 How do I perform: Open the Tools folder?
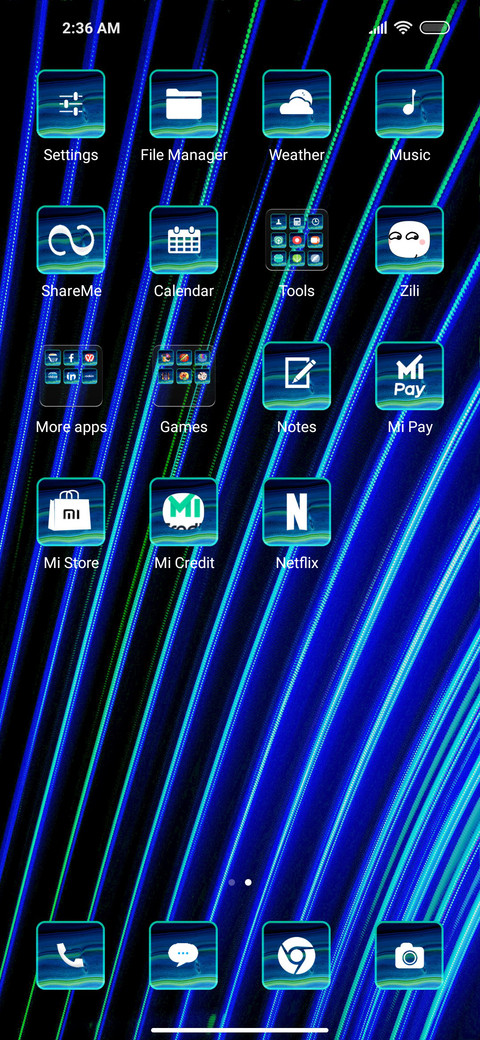(x=296, y=240)
